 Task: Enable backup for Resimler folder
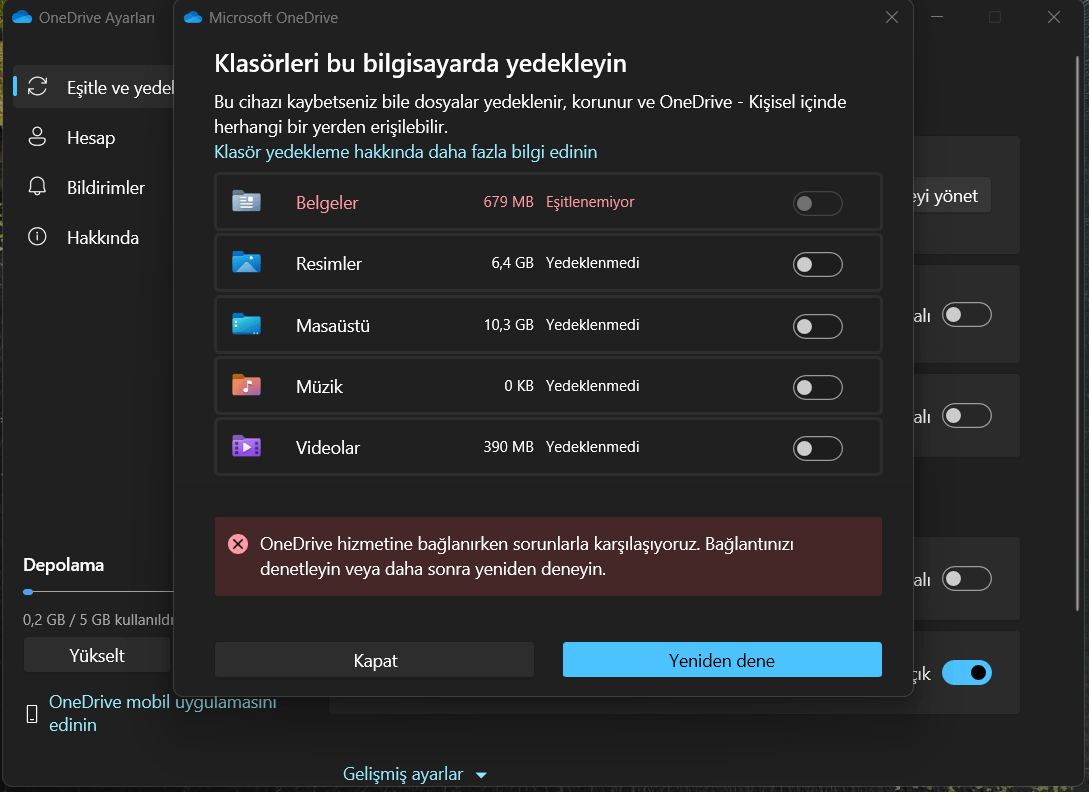point(817,264)
